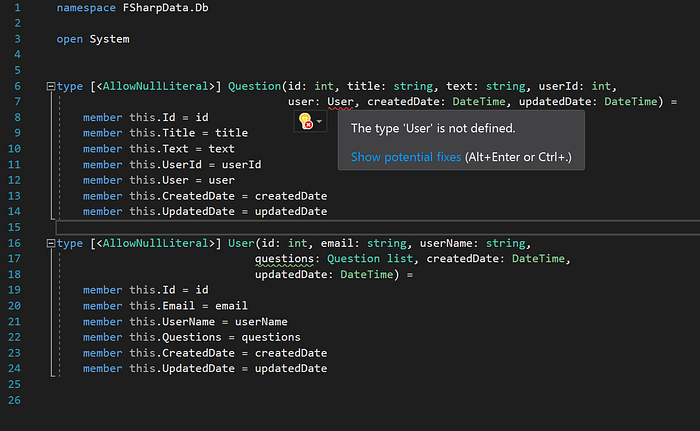Click the namespace keyword on line 1
This screenshot has width=700, height=431.
click(86, 8)
